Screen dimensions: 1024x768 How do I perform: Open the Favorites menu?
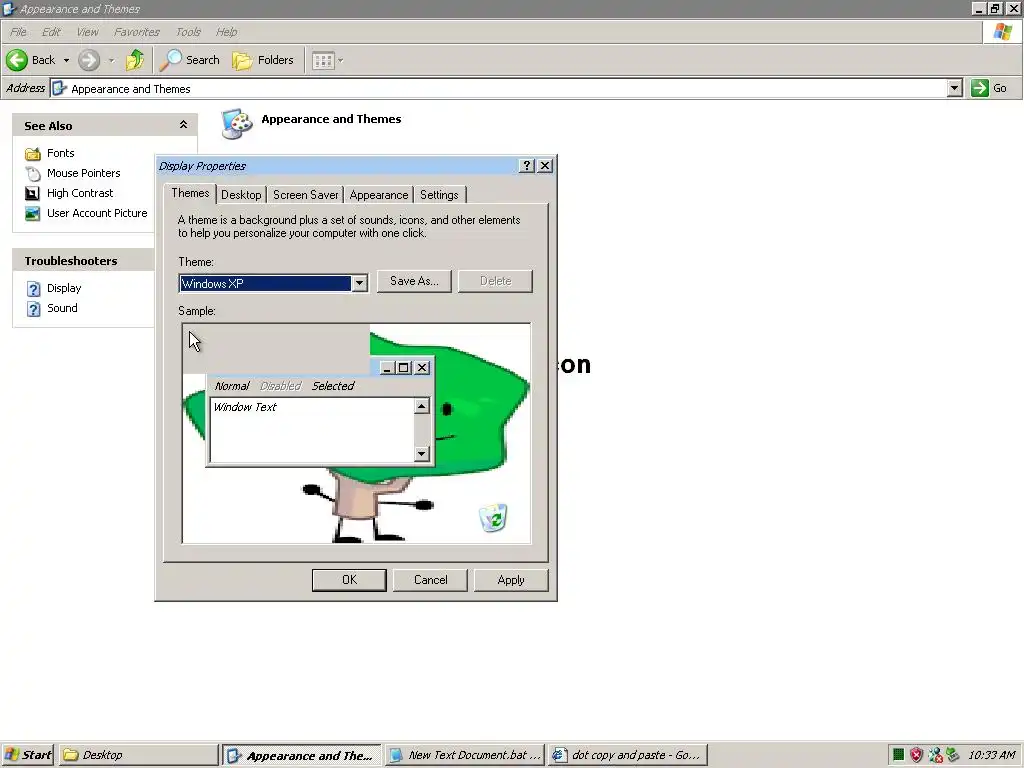(x=136, y=32)
